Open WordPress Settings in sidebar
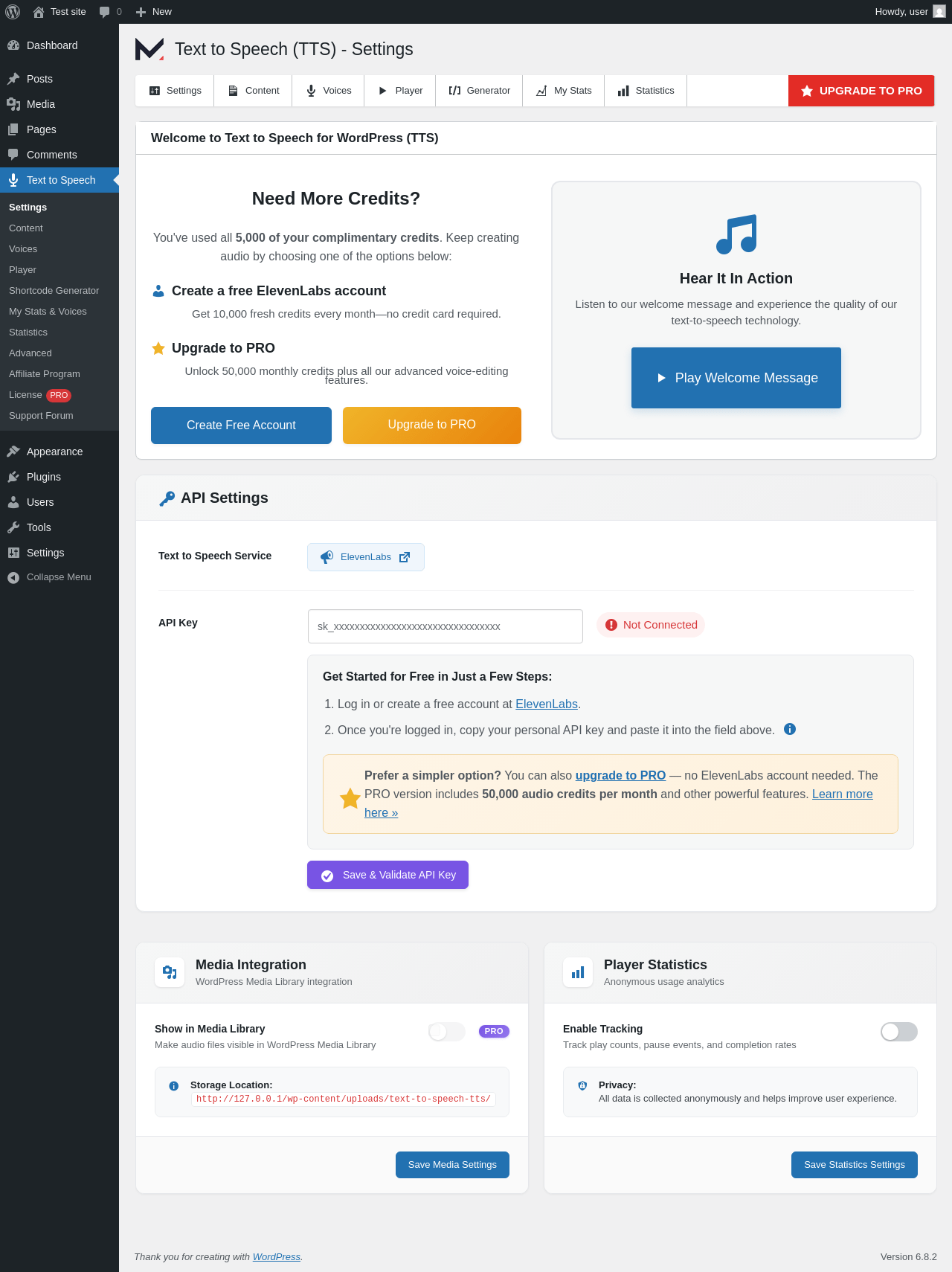Viewport: 952px width, 1272px height. click(59, 553)
